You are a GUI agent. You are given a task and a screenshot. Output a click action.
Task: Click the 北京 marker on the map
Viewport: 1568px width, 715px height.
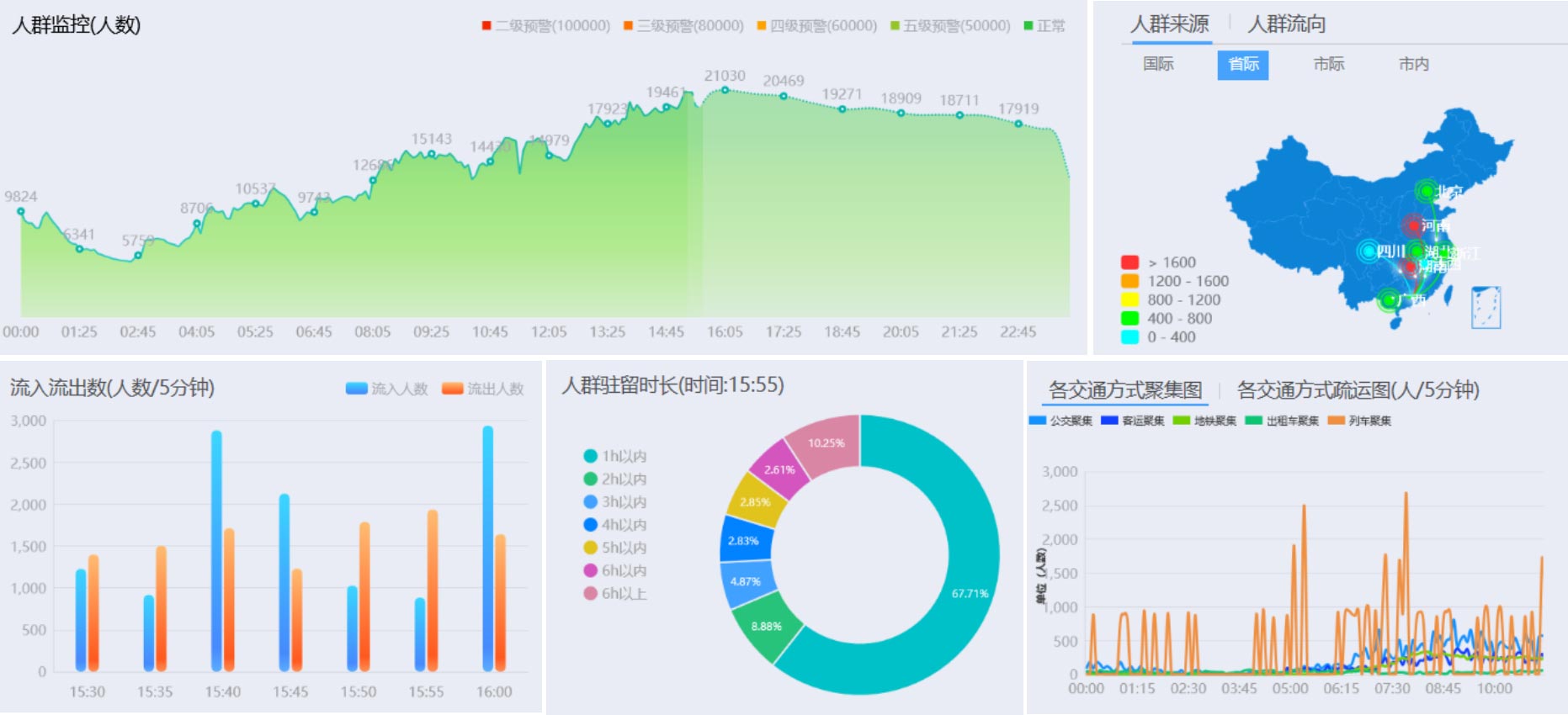[1426, 192]
